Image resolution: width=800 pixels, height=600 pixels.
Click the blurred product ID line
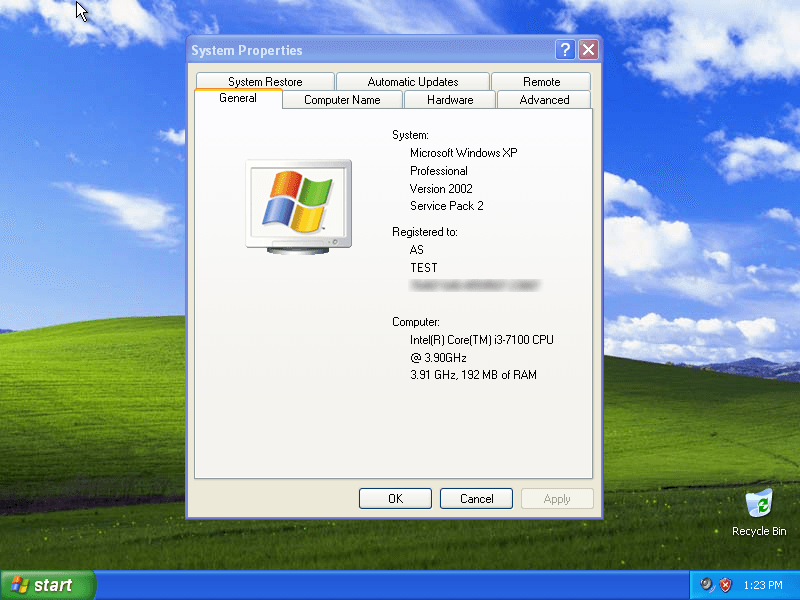pyautogui.click(x=474, y=285)
